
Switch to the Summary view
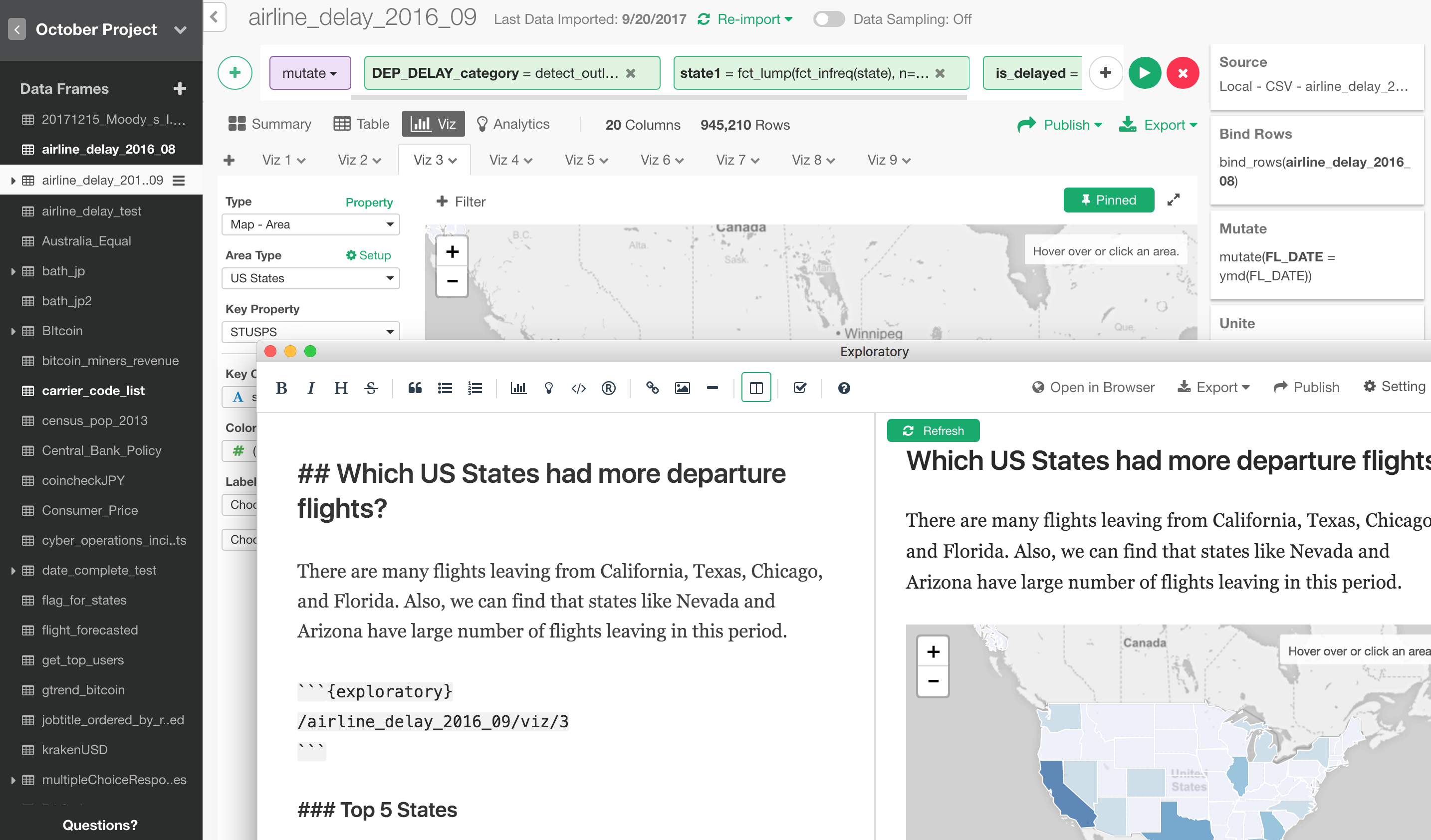(270, 124)
